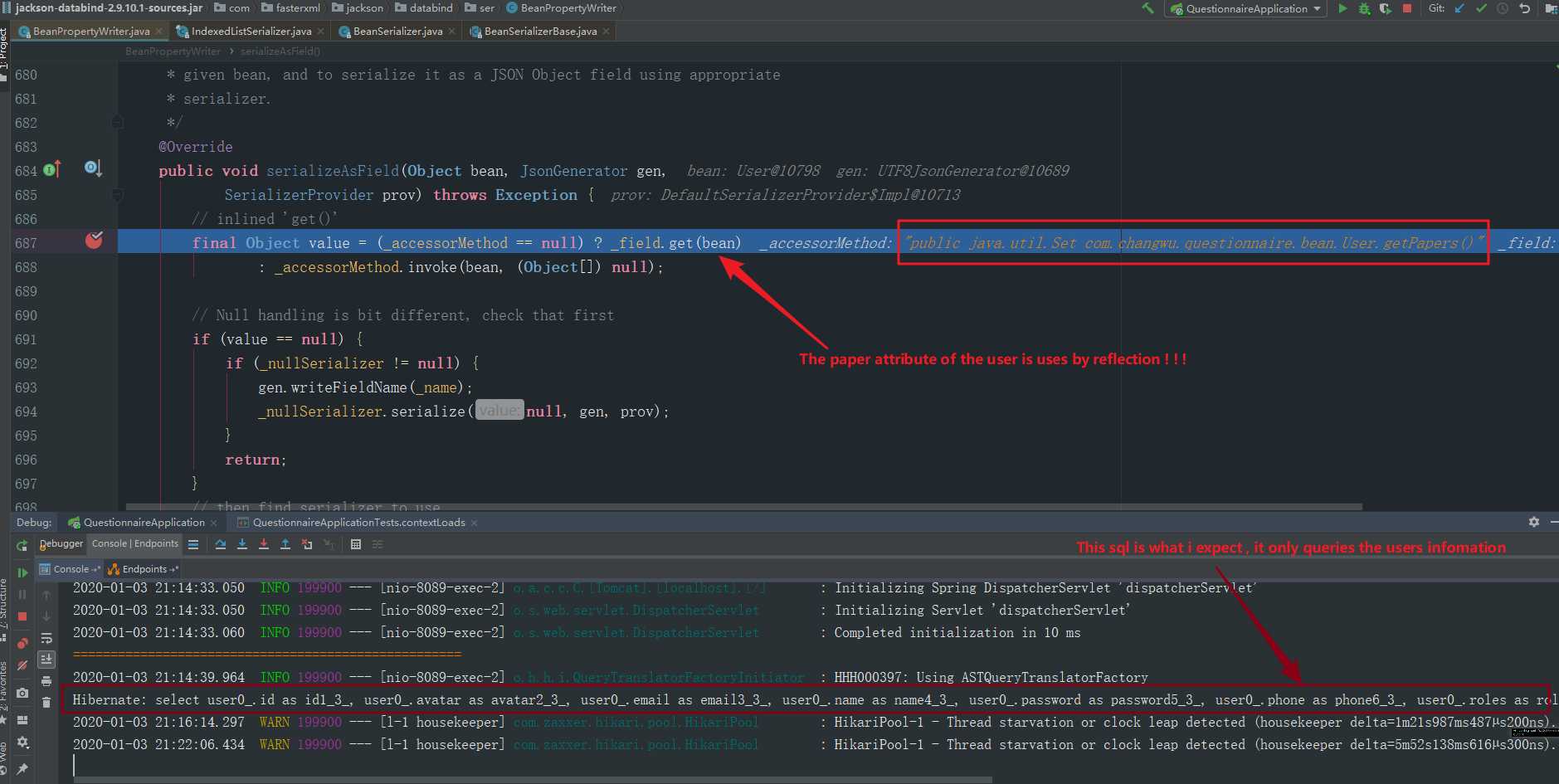Click the Step Into icon

point(242,544)
